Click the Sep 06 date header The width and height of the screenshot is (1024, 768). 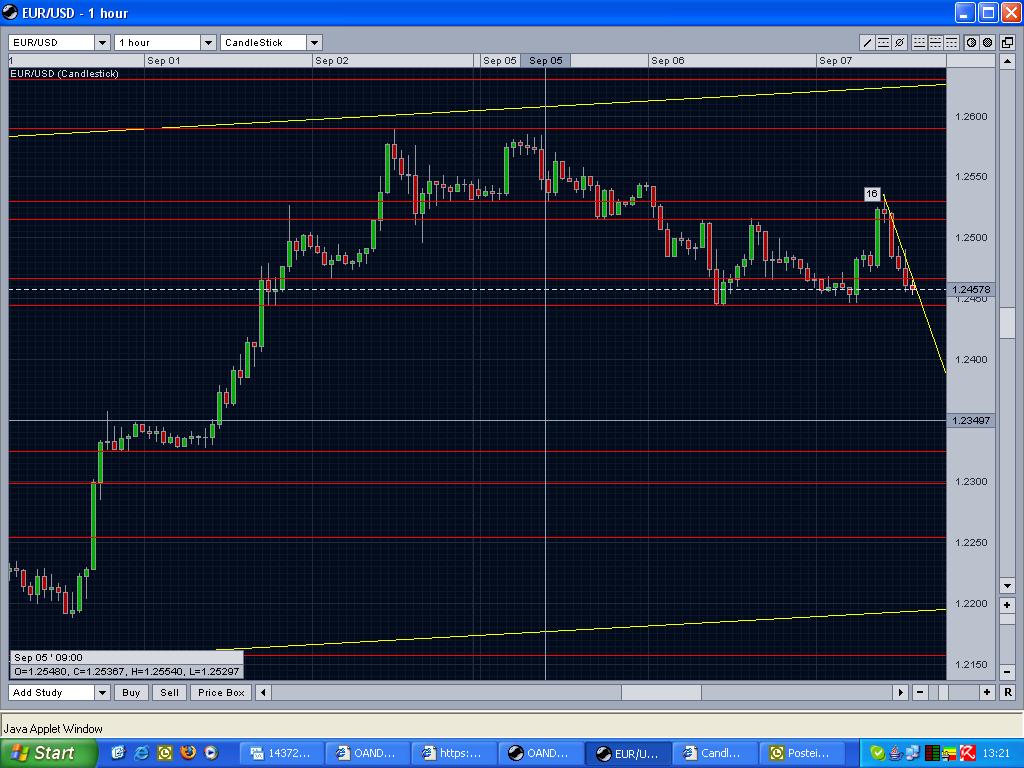pyautogui.click(x=667, y=61)
